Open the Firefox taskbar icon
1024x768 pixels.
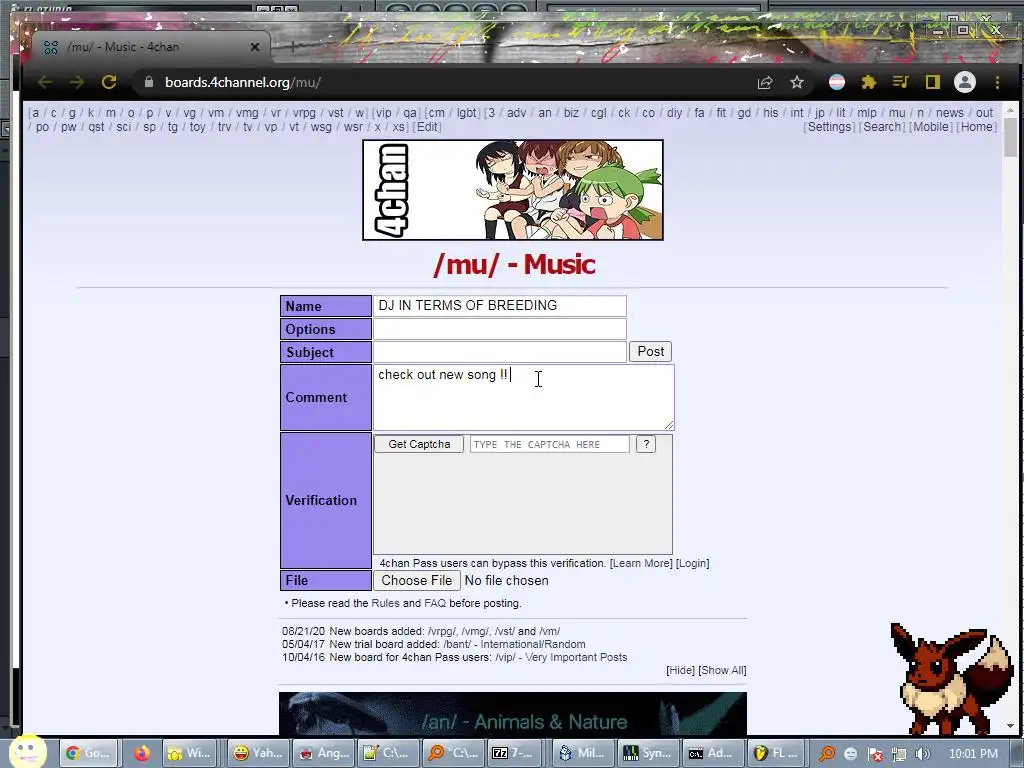pyautogui.click(x=142, y=753)
